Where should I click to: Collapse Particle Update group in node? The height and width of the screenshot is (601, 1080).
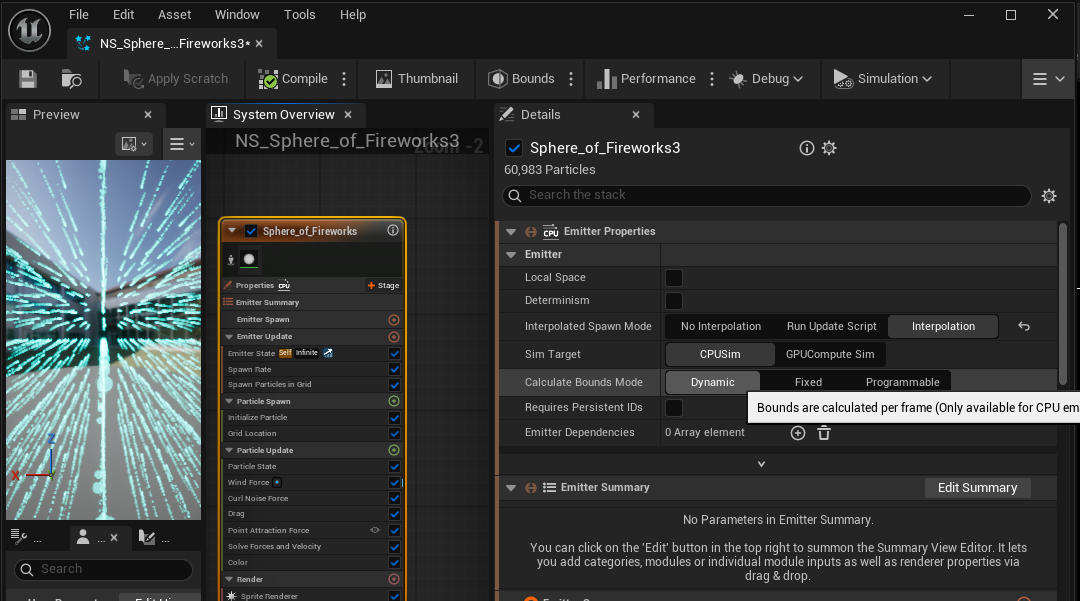tap(229, 450)
